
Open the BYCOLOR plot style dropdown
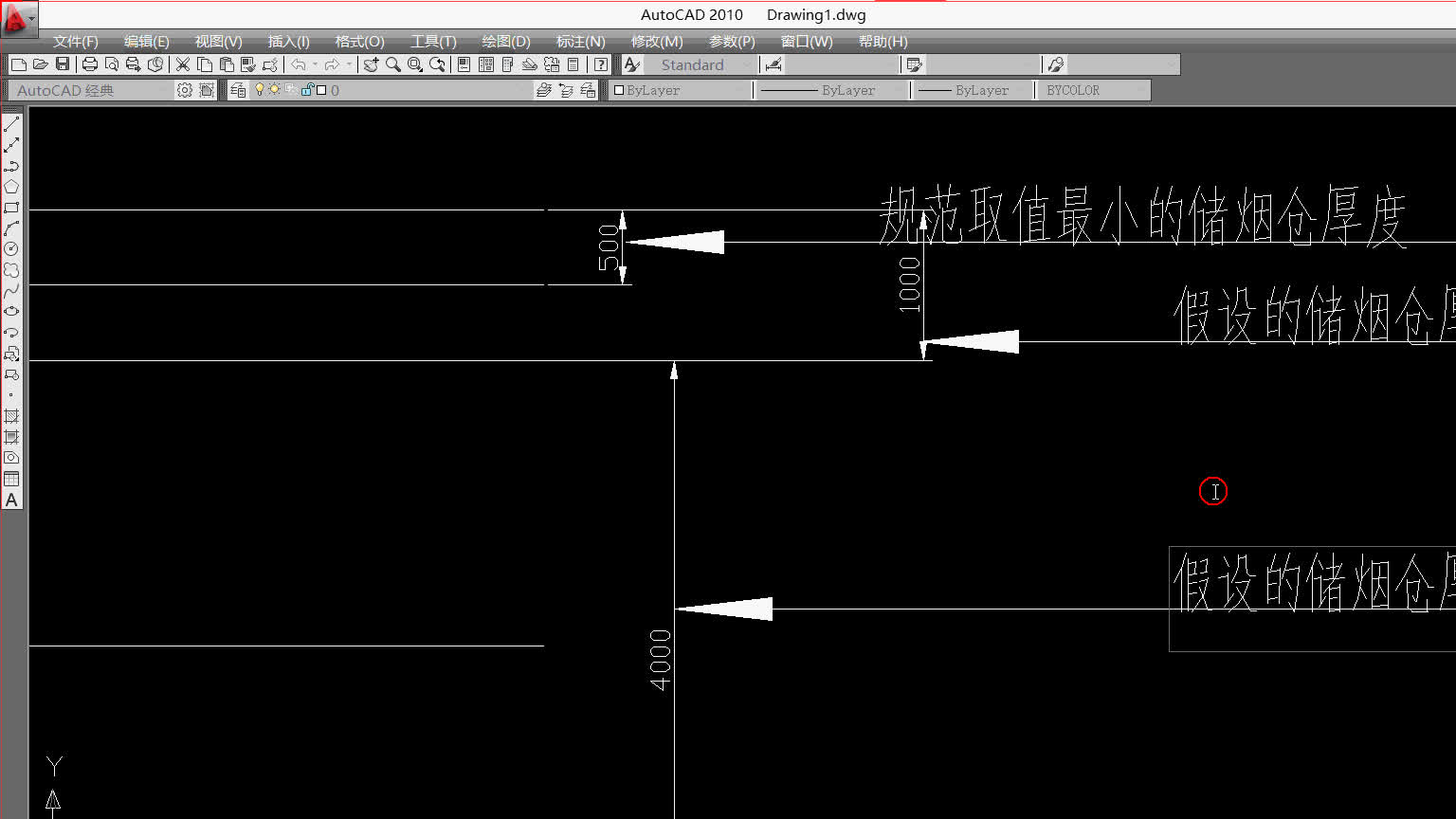1094,90
